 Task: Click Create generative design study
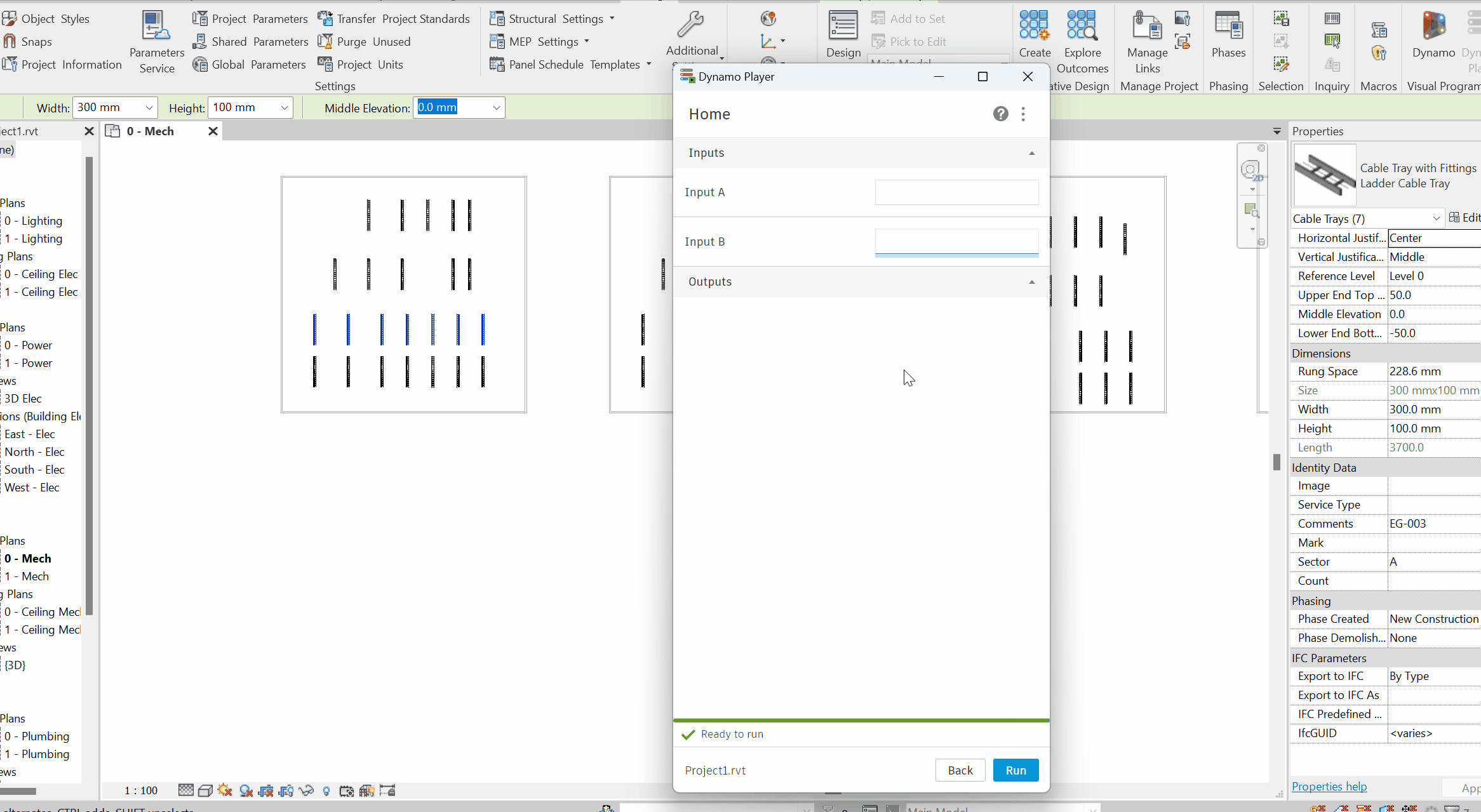(1035, 35)
